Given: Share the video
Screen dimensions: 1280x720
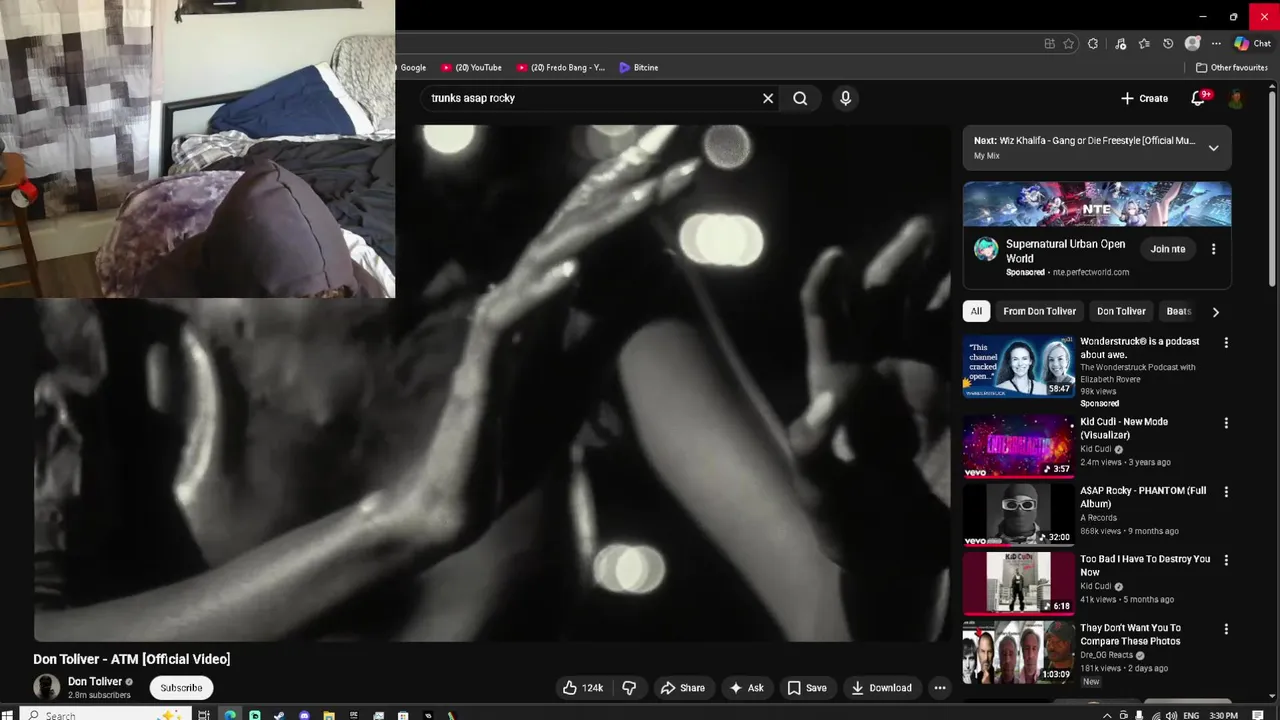Looking at the screenshot, I should (682, 688).
